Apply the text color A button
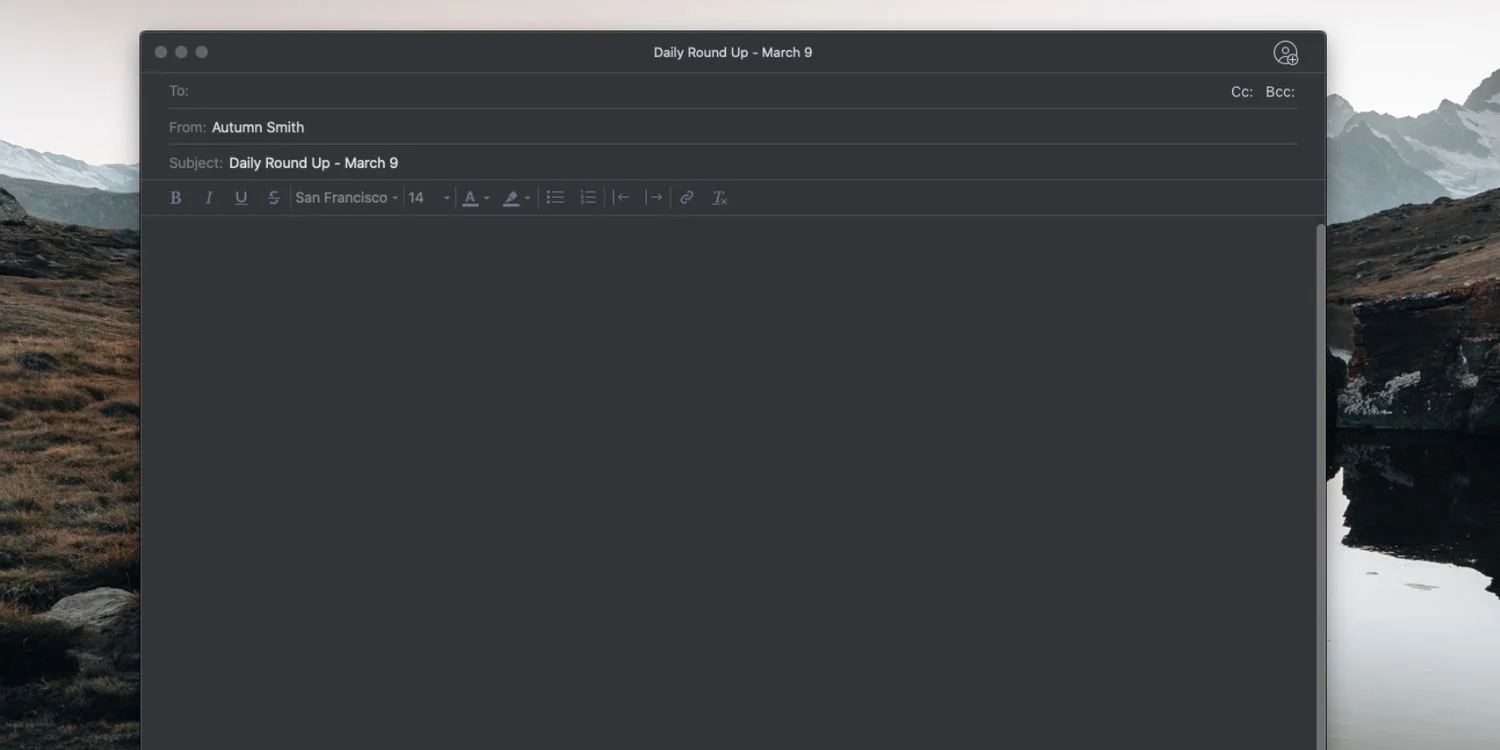Screen dimensions: 1500x750 click(470, 198)
